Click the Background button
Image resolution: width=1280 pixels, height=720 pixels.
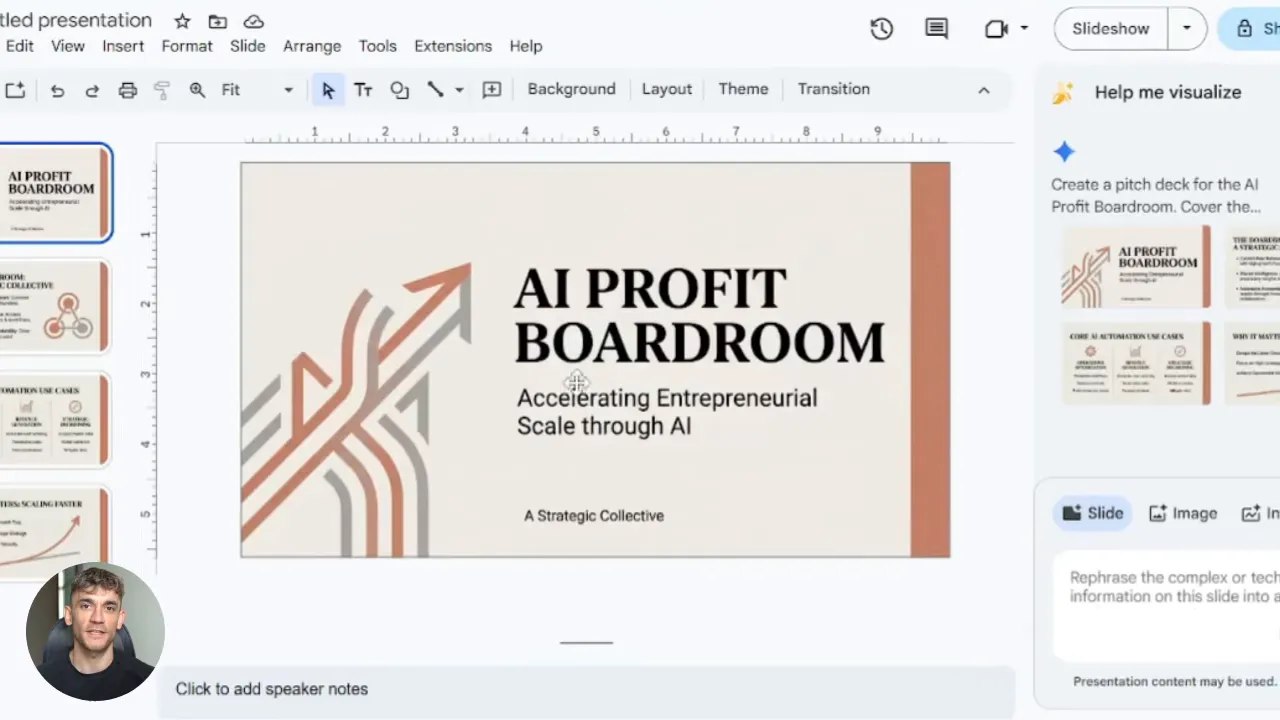coord(571,89)
